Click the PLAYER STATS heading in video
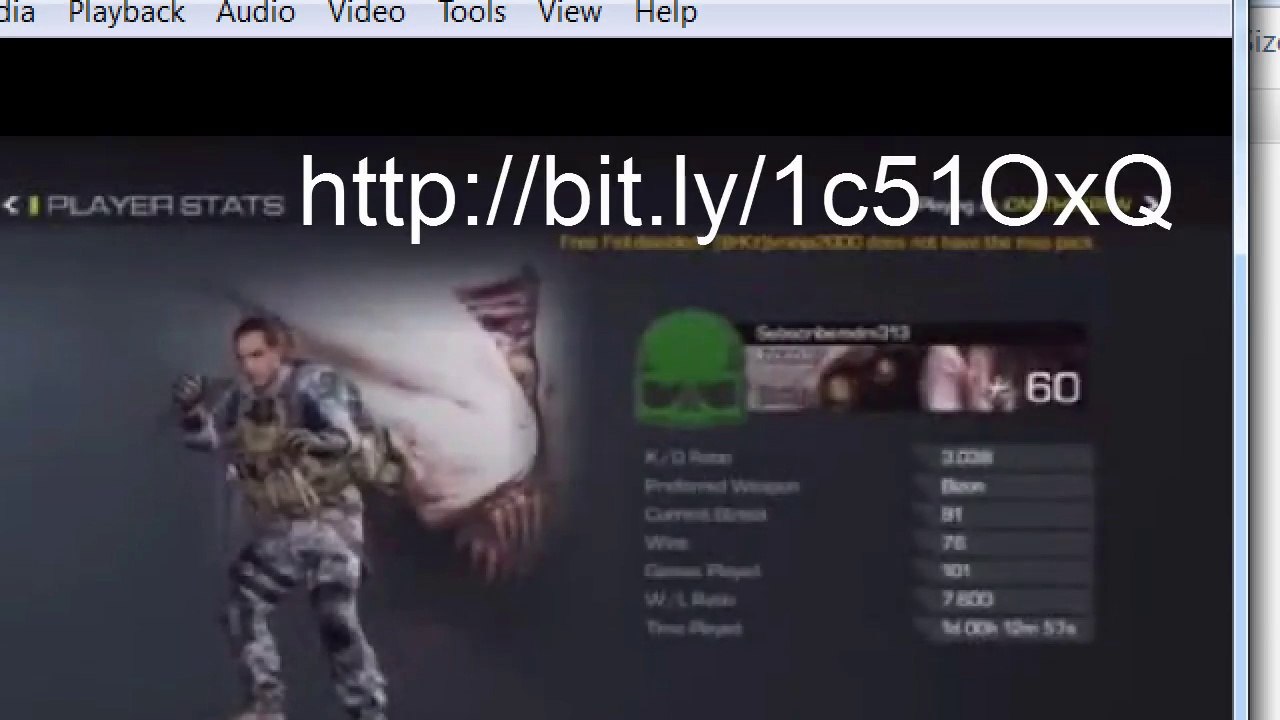Image resolution: width=1280 pixels, height=720 pixels. click(165, 206)
